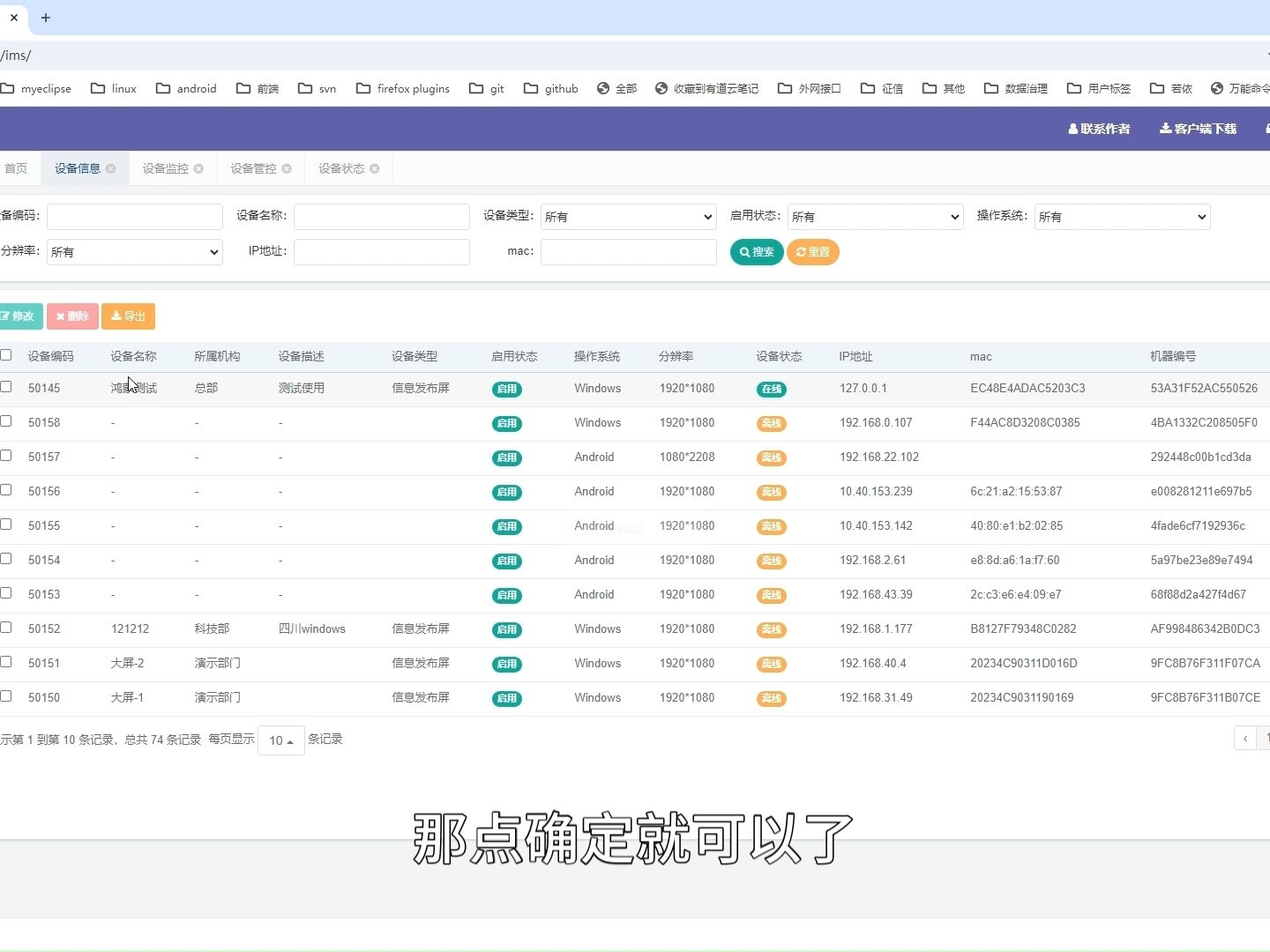Switch to the 设备监控 tab
Image resolution: width=1270 pixels, height=952 pixels.
(165, 168)
